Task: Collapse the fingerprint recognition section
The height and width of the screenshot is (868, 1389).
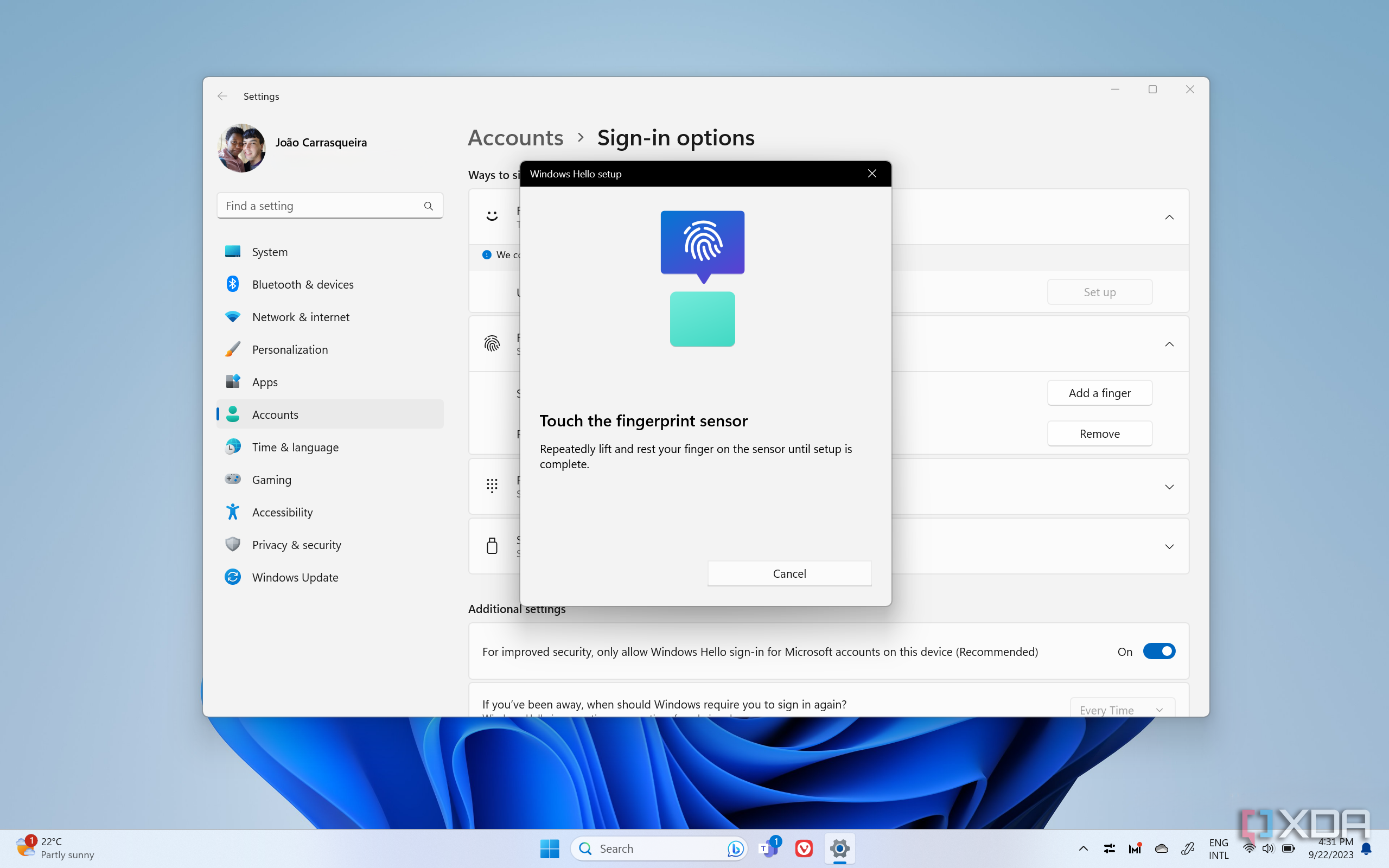Action: 1169,344
